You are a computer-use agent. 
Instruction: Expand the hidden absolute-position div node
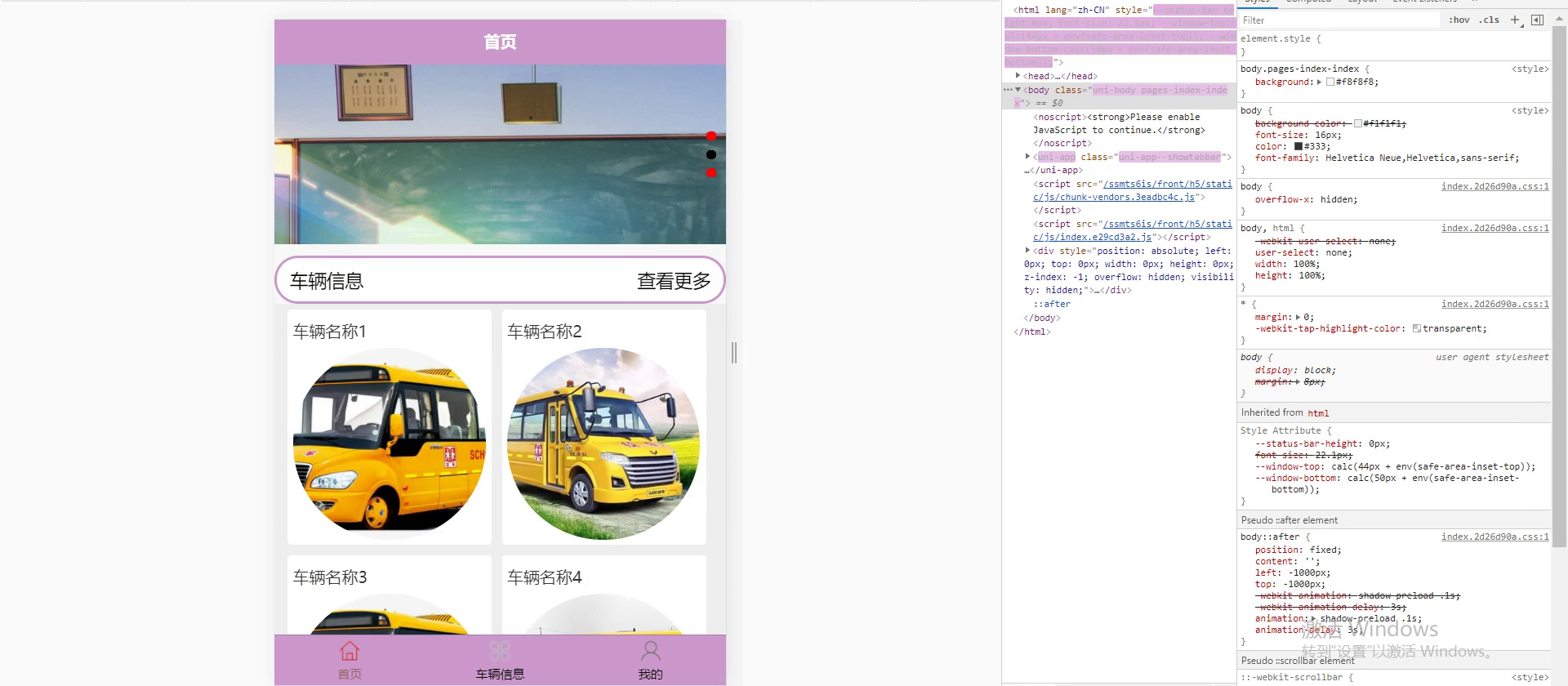(x=1028, y=250)
